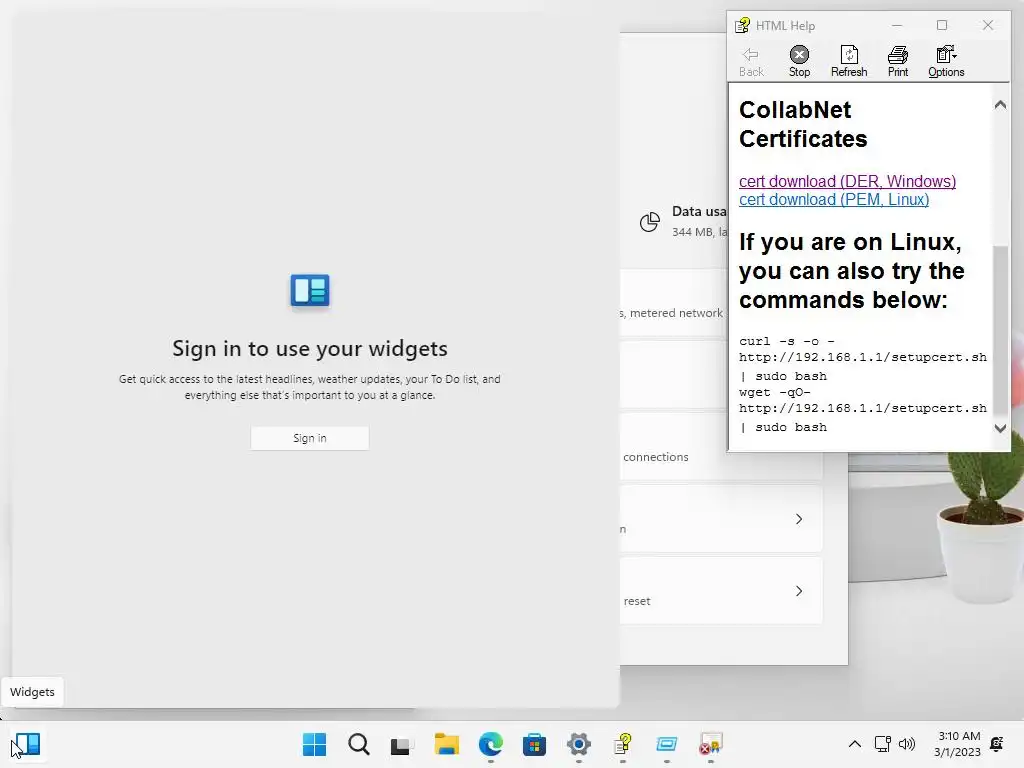
Task: Go Back in HTML Help
Action: click(751, 61)
